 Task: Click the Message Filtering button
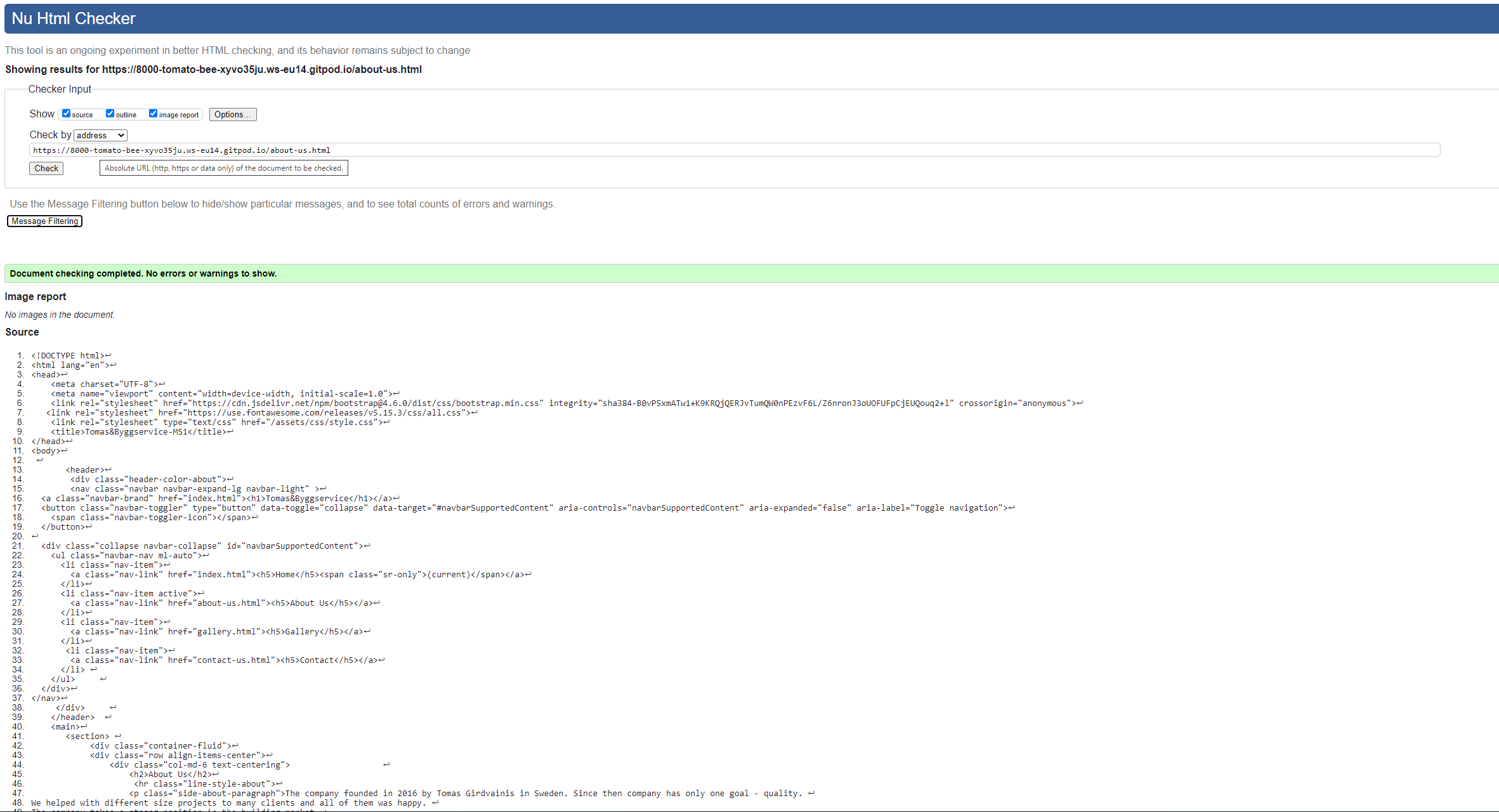[x=45, y=220]
